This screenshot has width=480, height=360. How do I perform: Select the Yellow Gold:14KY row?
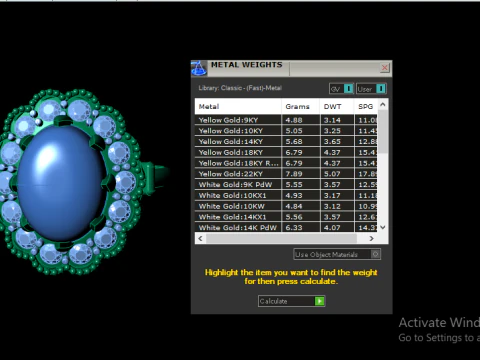(286, 141)
